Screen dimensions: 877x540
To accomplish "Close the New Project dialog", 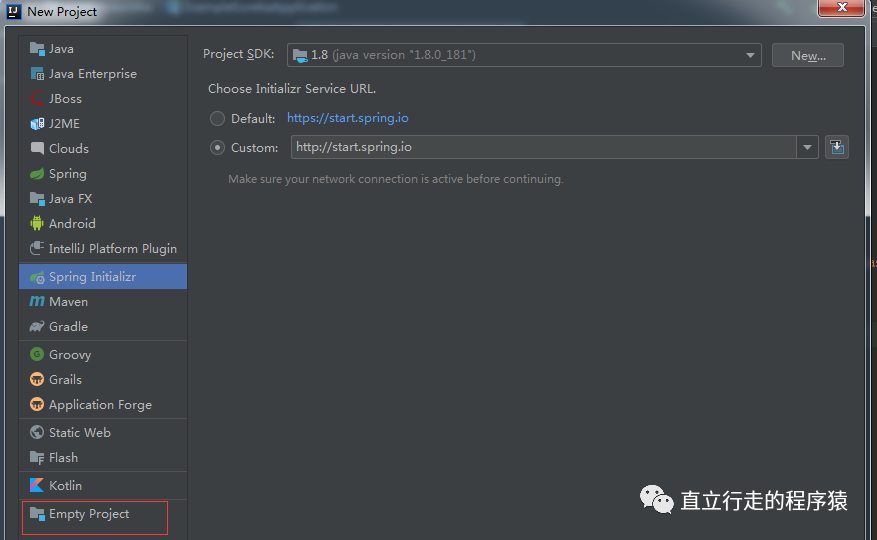I will [841, 8].
